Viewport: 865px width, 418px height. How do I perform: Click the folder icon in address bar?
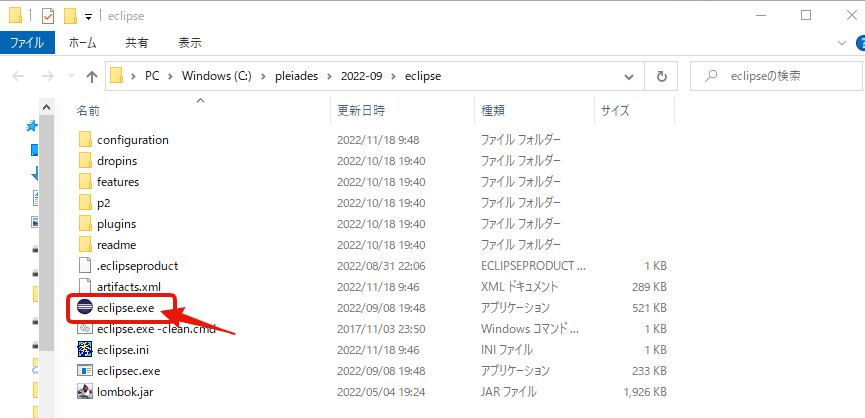pos(116,76)
